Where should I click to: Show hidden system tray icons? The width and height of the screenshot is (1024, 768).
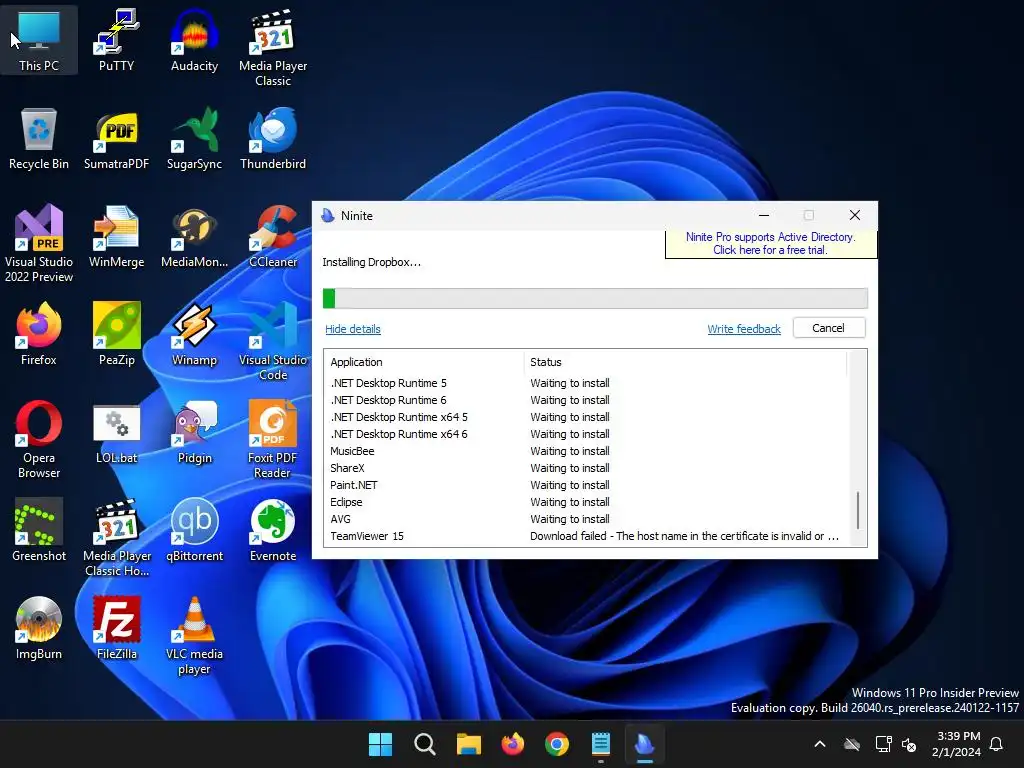820,744
